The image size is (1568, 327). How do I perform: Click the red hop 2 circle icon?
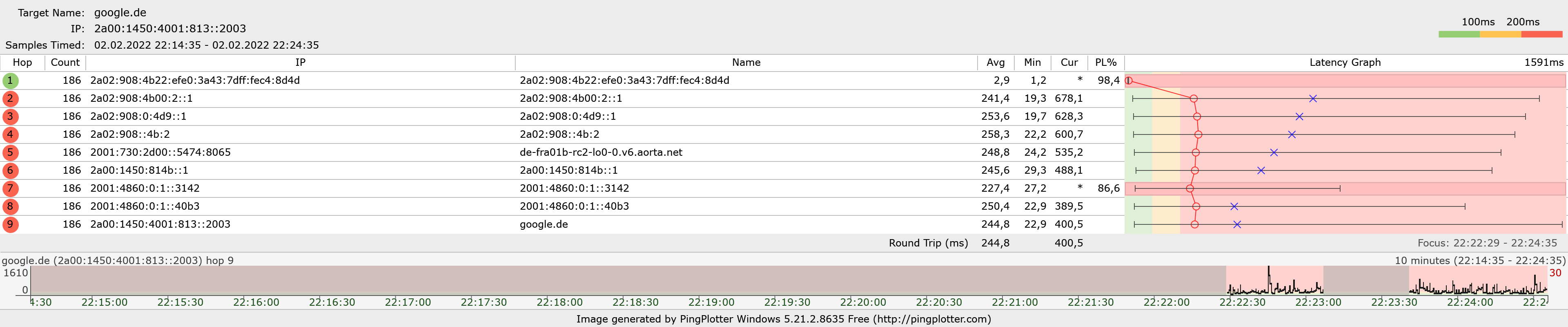point(10,99)
